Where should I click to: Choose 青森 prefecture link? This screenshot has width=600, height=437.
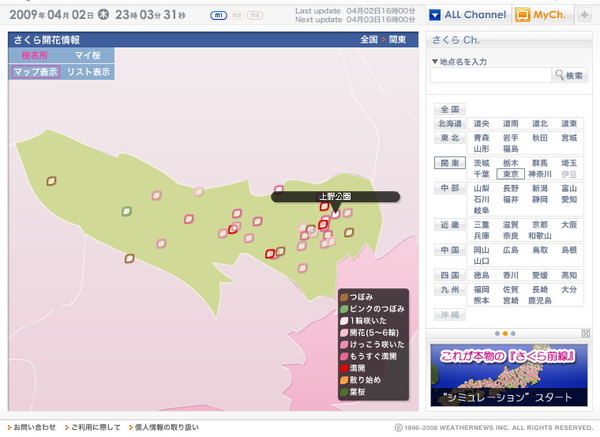481,138
